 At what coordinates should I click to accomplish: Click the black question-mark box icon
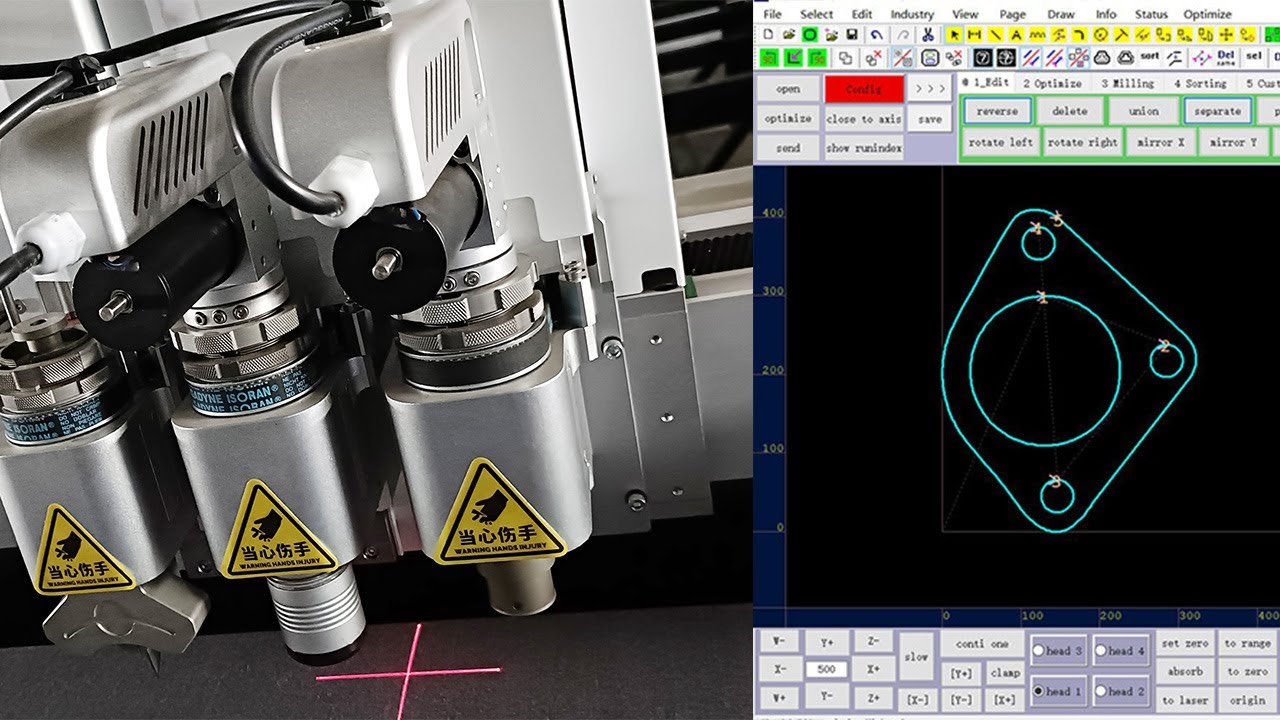tap(983, 58)
